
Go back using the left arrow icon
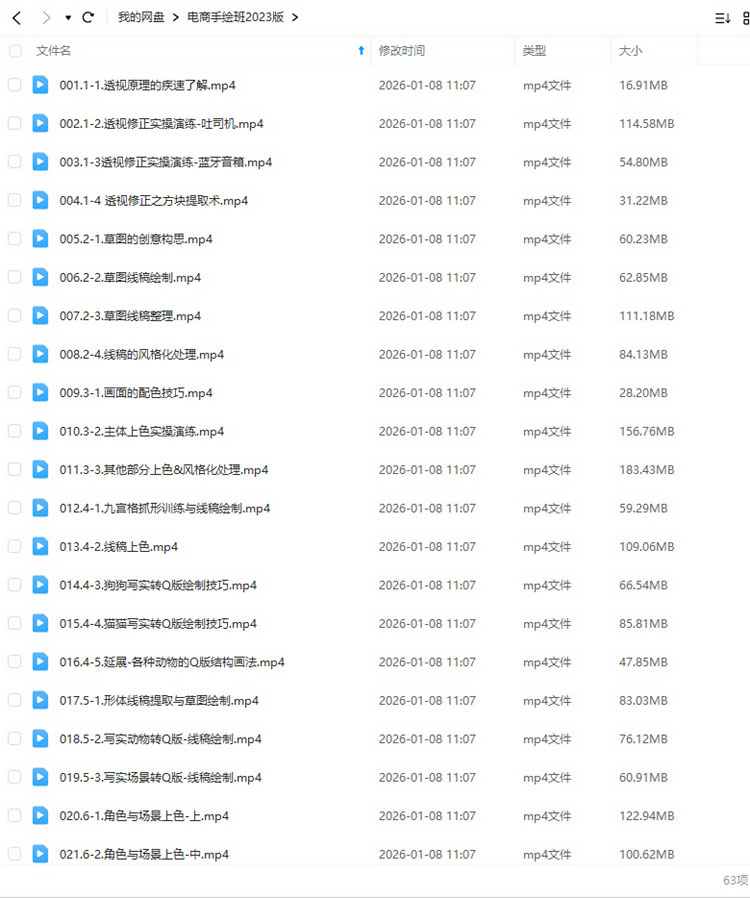tap(17, 18)
